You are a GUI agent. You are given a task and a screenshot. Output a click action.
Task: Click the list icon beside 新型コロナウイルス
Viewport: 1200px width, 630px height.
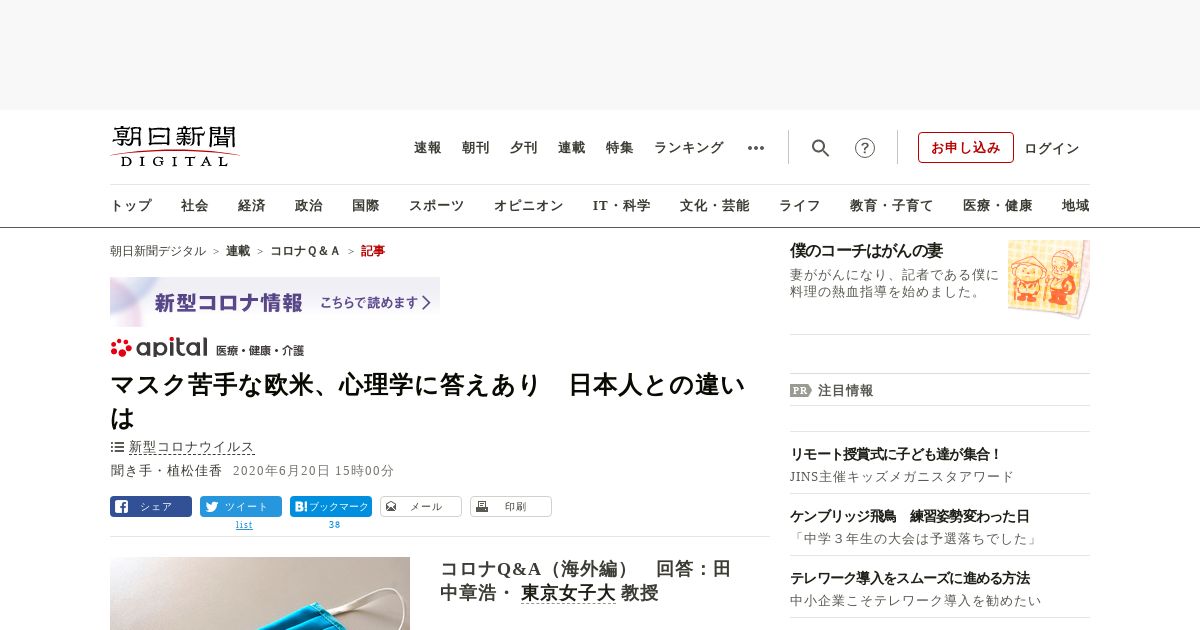pyautogui.click(x=117, y=447)
